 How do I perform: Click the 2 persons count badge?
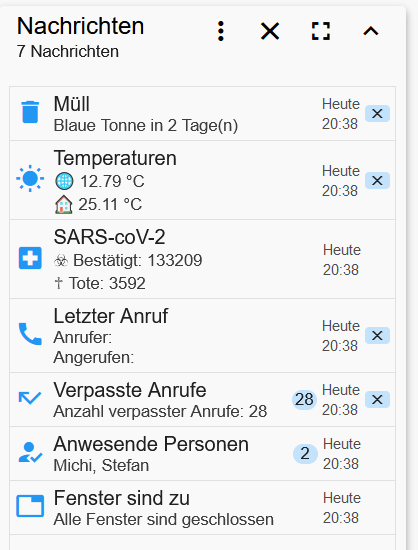click(305, 454)
